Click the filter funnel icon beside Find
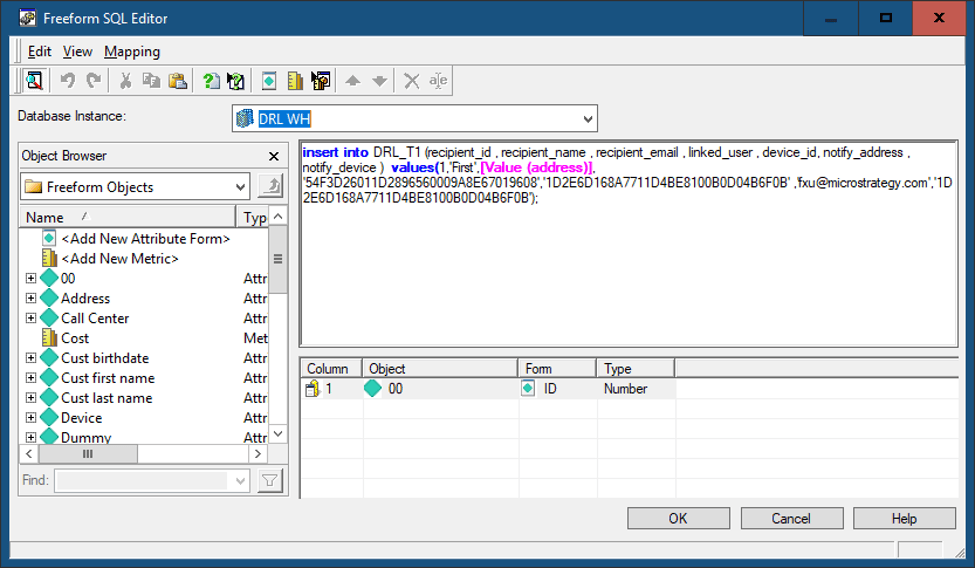The height and width of the screenshot is (568, 977). point(269,481)
